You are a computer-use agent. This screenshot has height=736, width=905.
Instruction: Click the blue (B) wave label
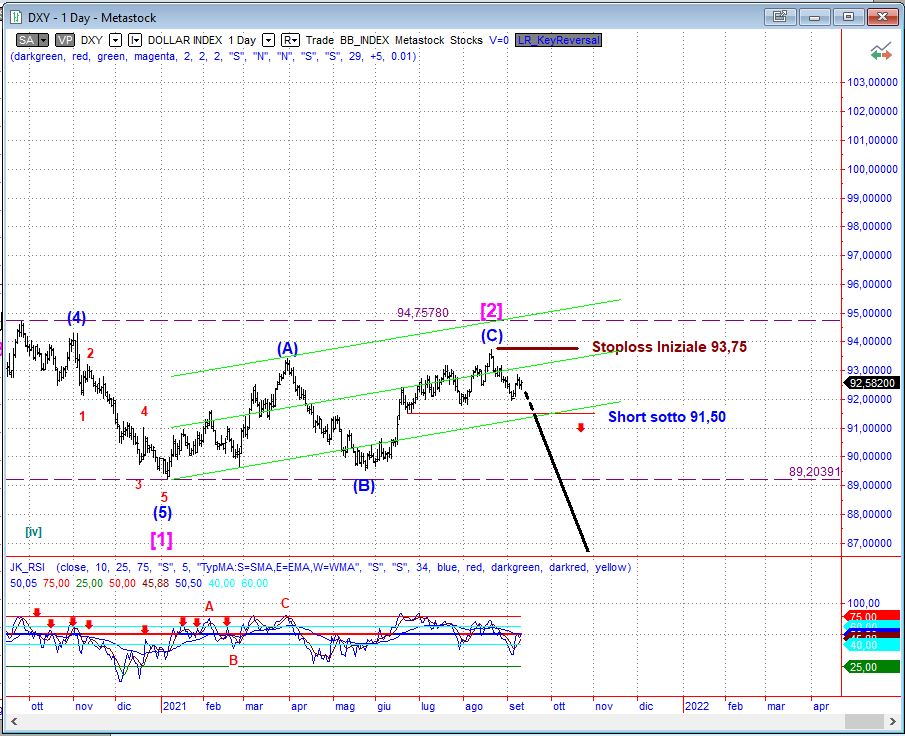[364, 487]
